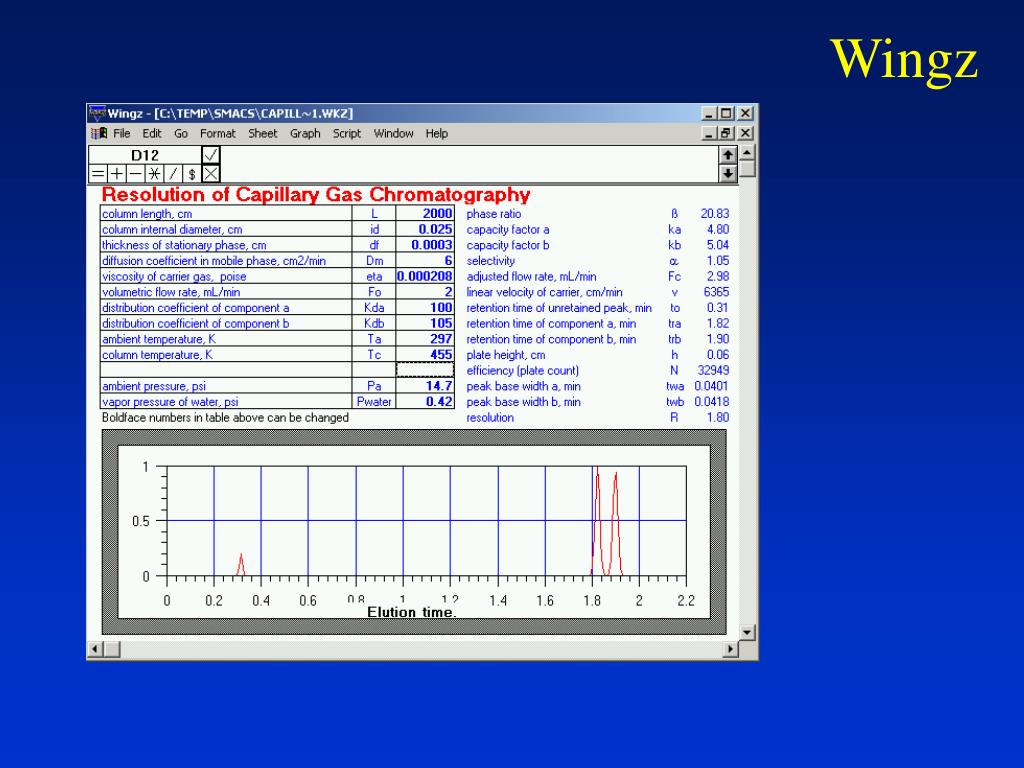Click the phase ratio value 20.83
The image size is (1024, 768).
pos(714,214)
